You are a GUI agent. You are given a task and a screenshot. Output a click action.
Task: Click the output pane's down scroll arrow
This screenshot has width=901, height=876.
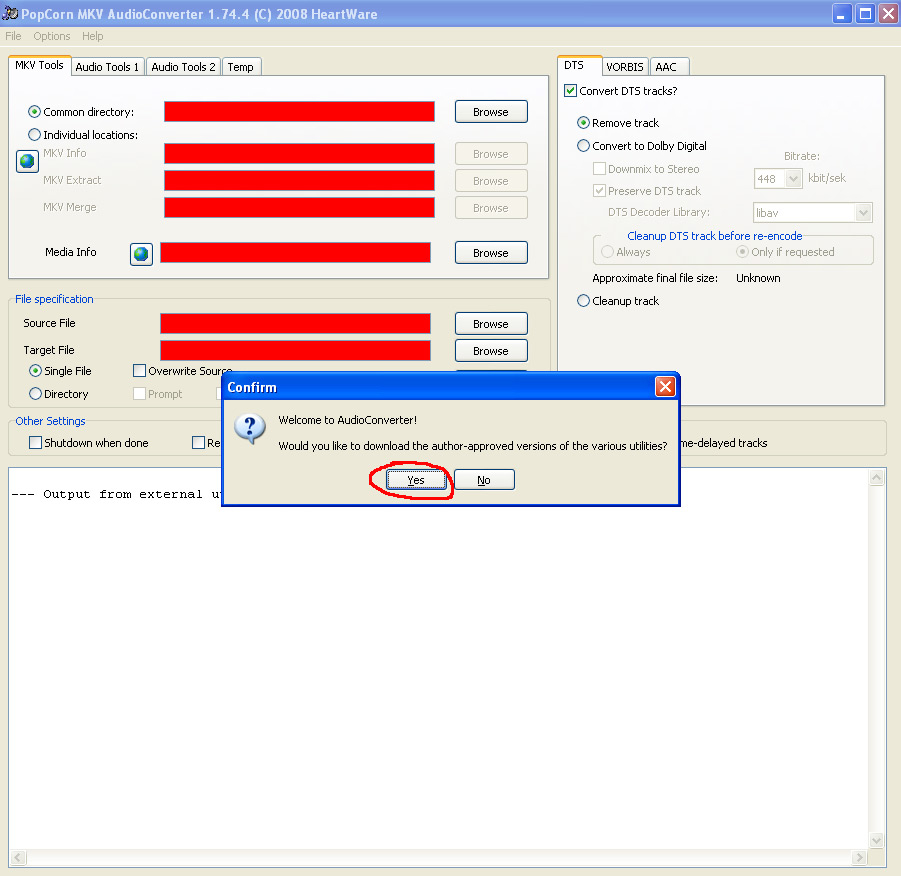[877, 841]
